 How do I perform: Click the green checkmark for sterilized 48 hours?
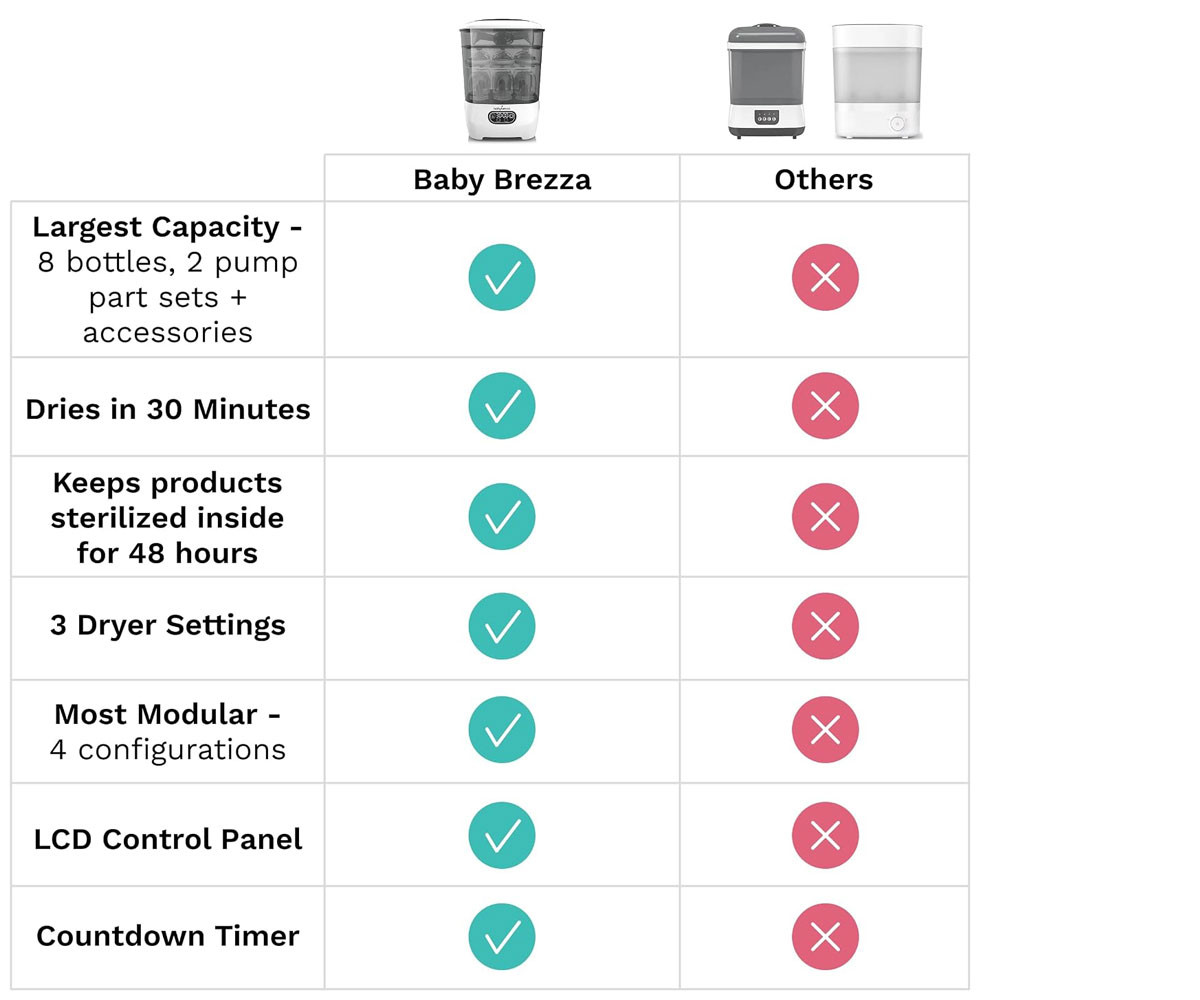[x=502, y=516]
